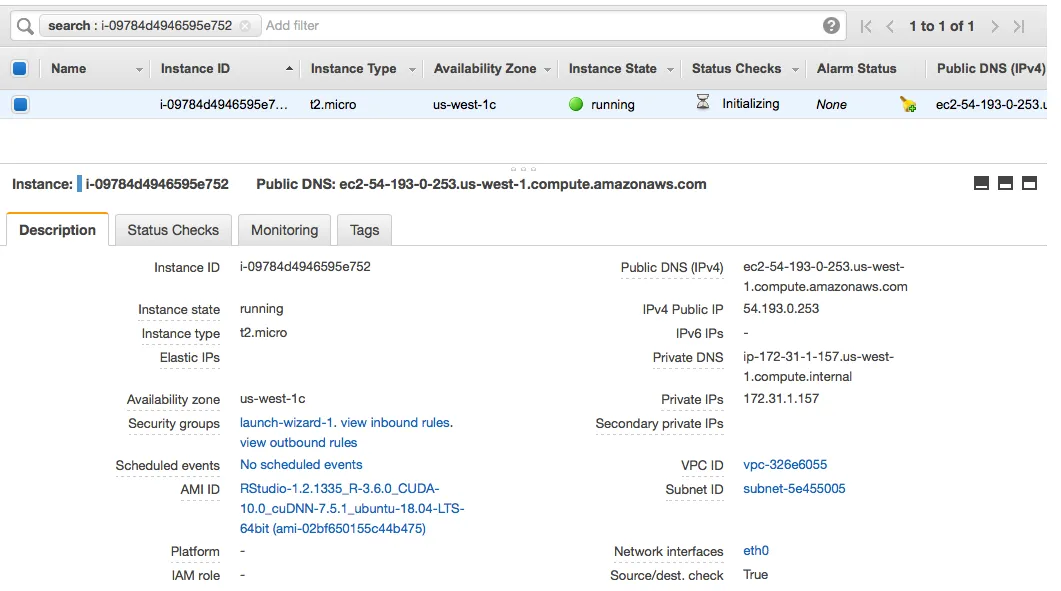Click the us-west-1c cell in the table row

click(464, 104)
